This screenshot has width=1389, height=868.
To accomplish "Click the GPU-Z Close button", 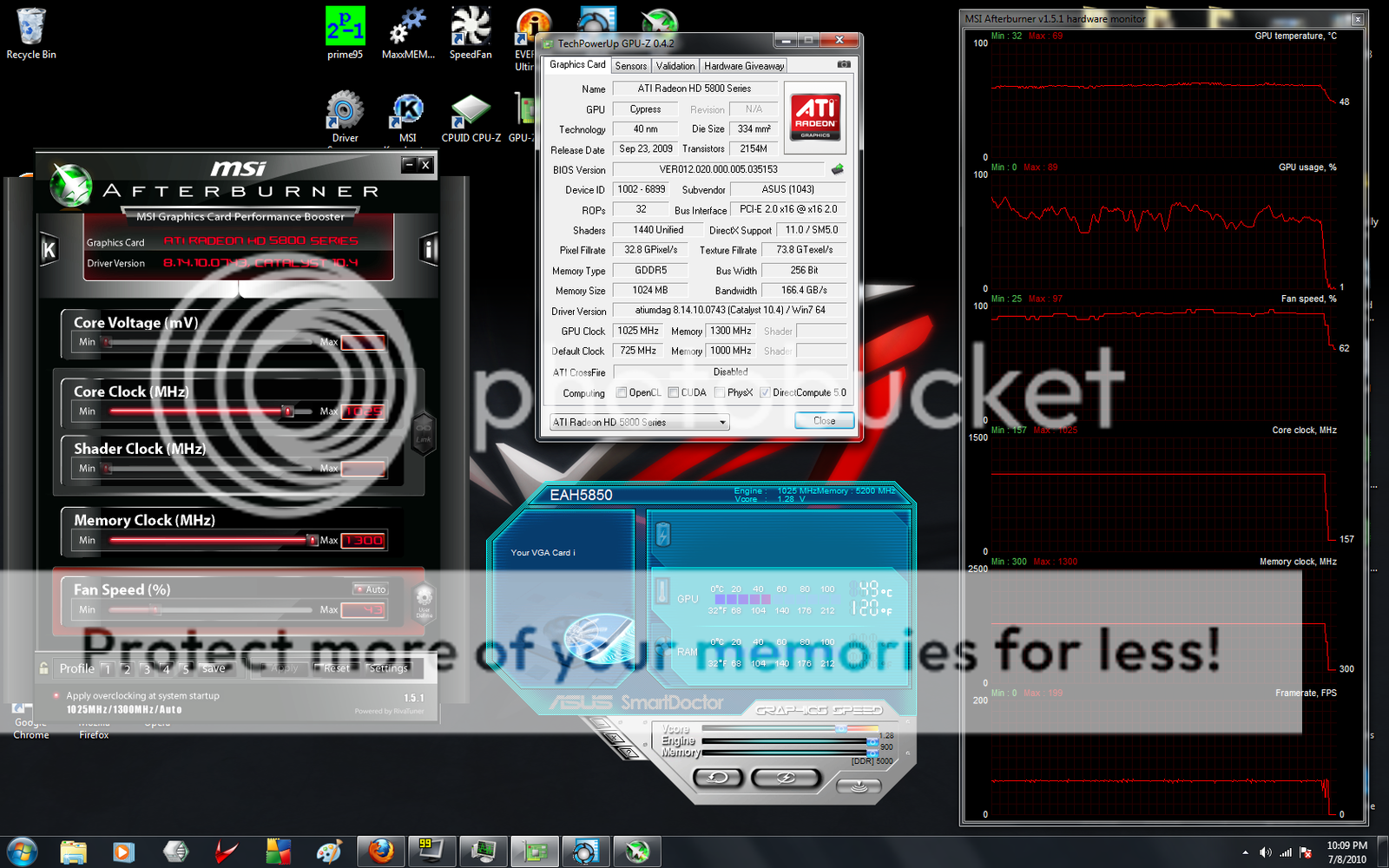I will (x=824, y=420).
